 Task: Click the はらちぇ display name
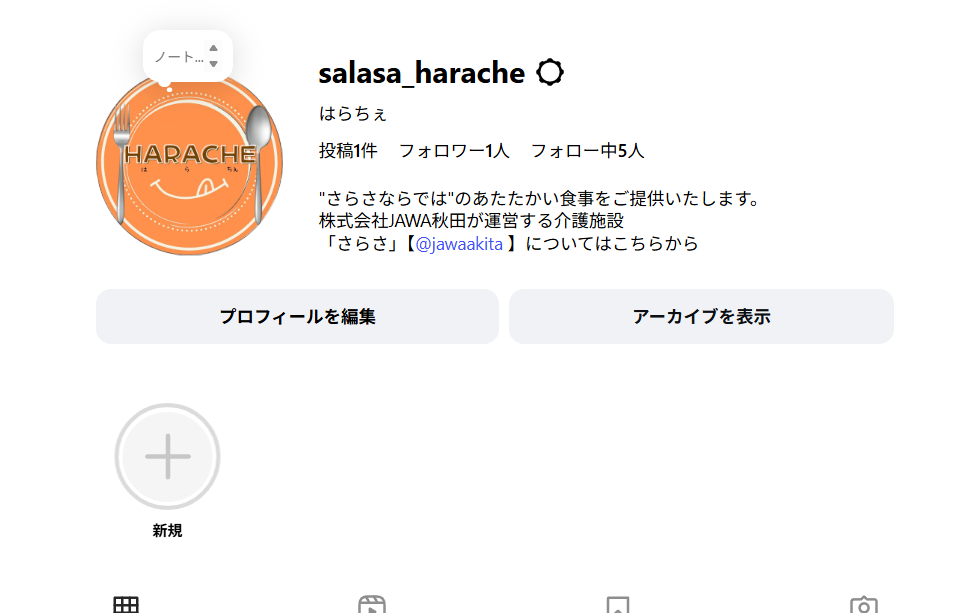click(x=353, y=113)
